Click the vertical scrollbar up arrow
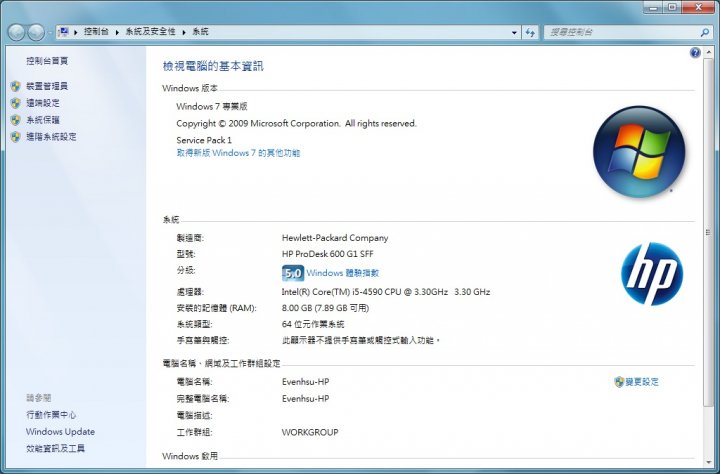 [708, 52]
